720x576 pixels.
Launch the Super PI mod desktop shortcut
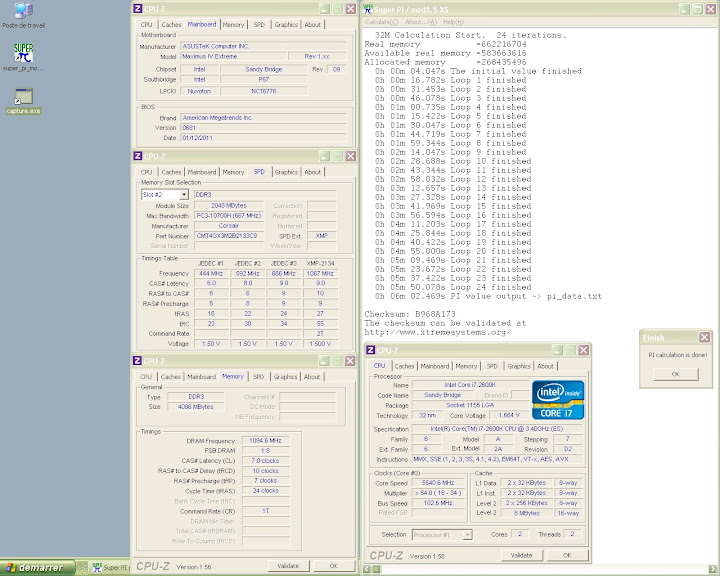pos(23,52)
